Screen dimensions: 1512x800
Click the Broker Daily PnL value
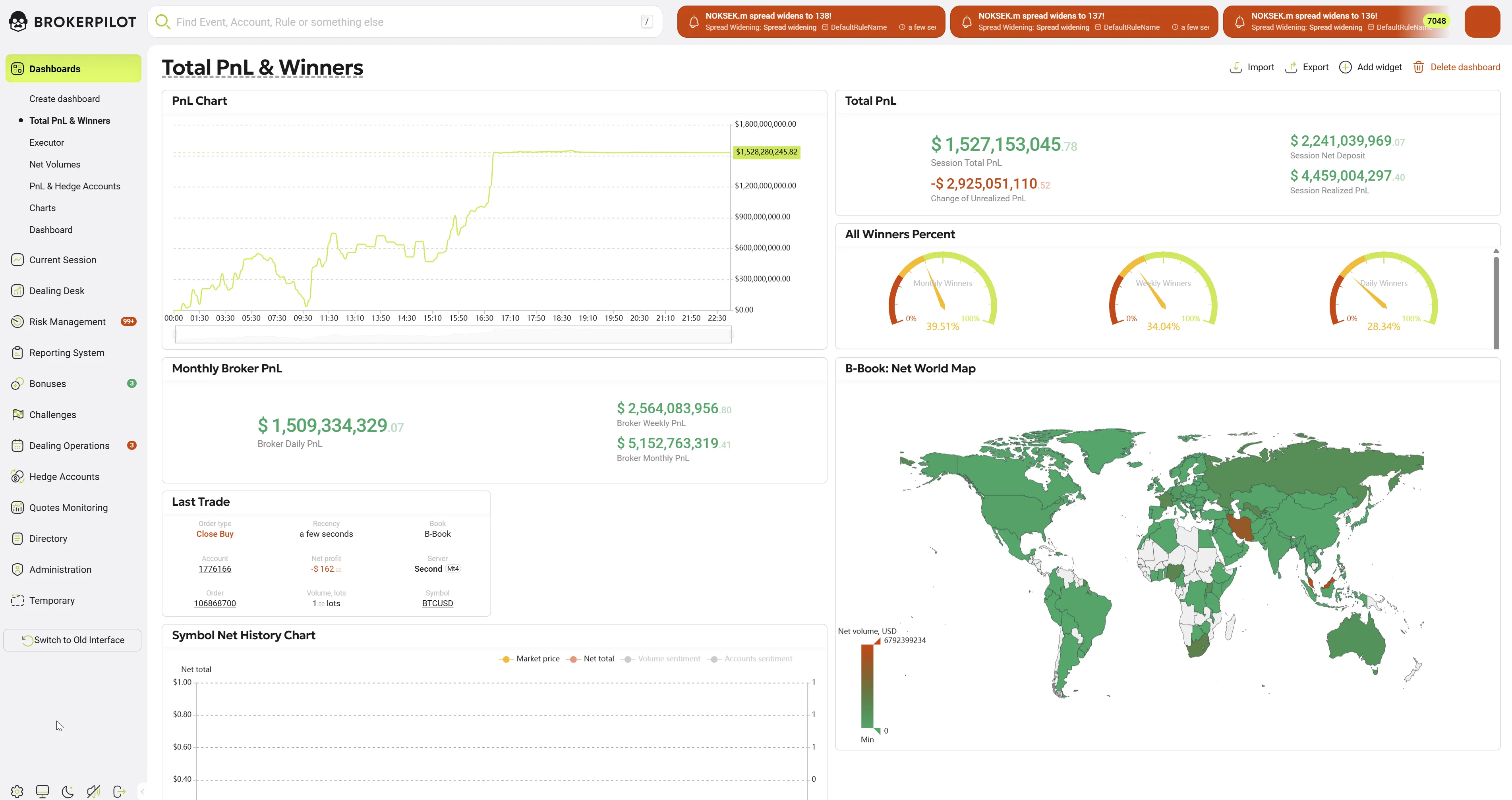(331, 425)
